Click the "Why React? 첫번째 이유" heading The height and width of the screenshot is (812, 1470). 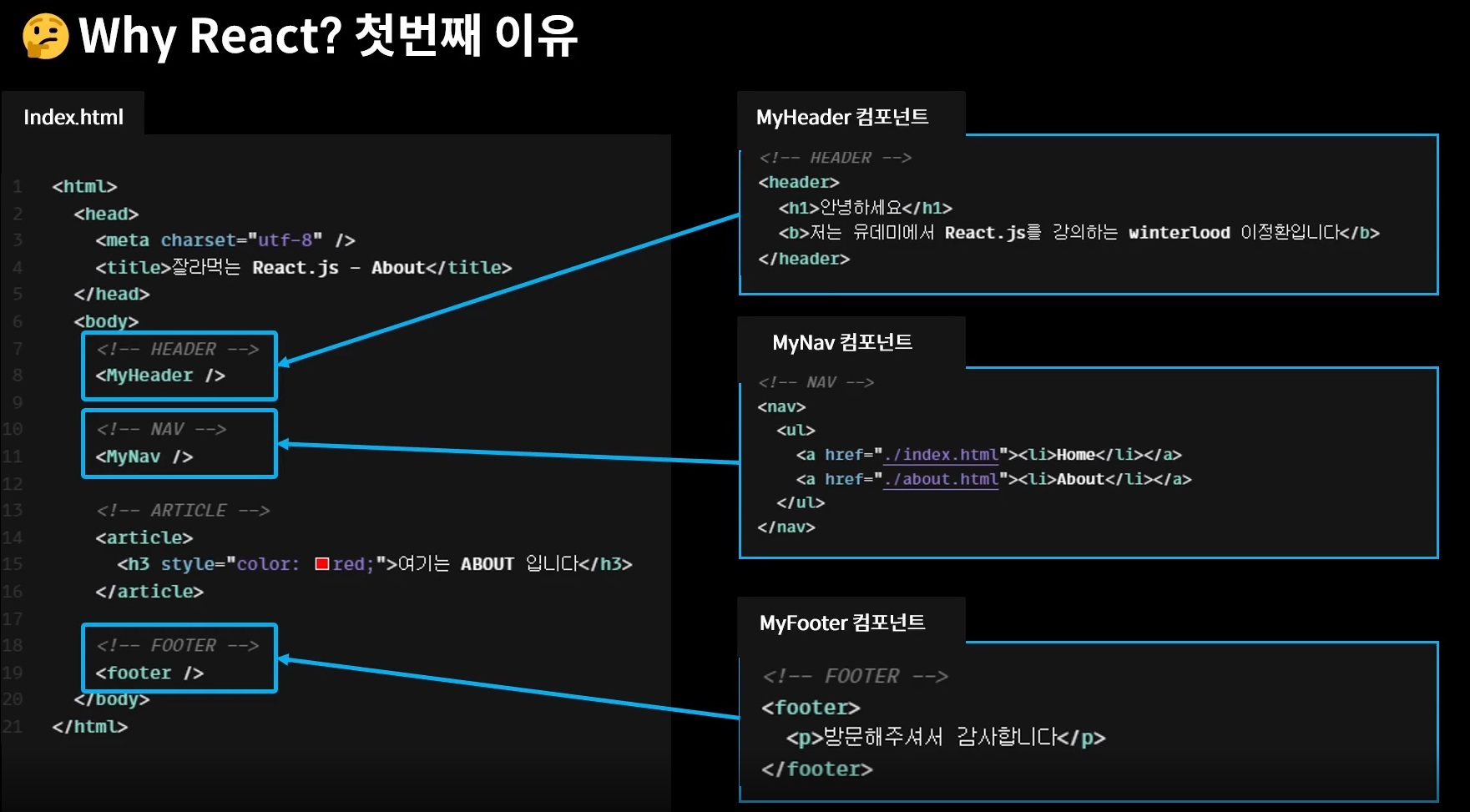click(328, 36)
